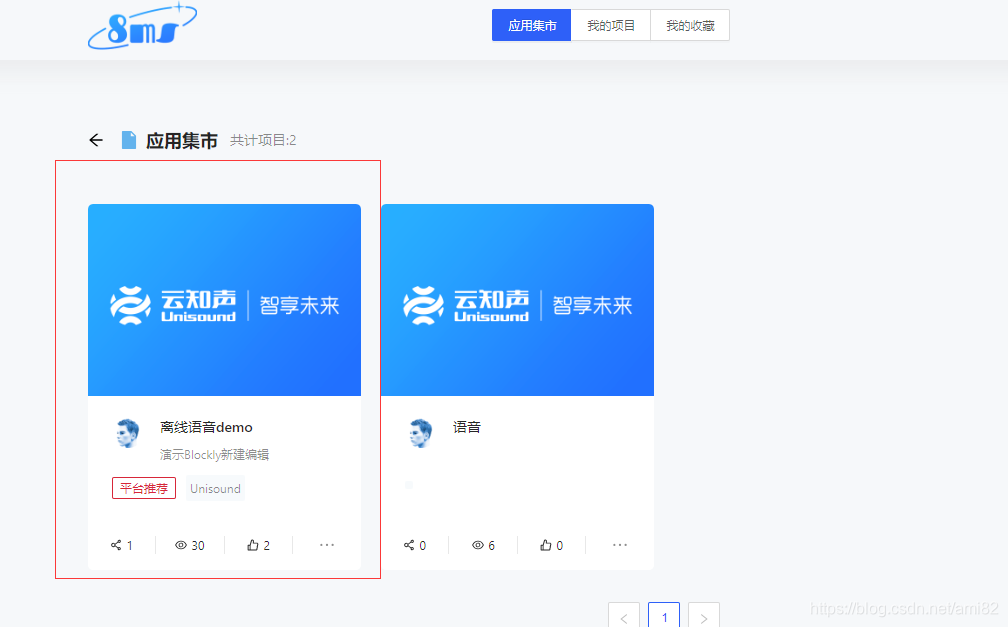The image size is (1008, 627).
Task: Click the 8ms logo in the top left
Action: [x=142, y=26]
